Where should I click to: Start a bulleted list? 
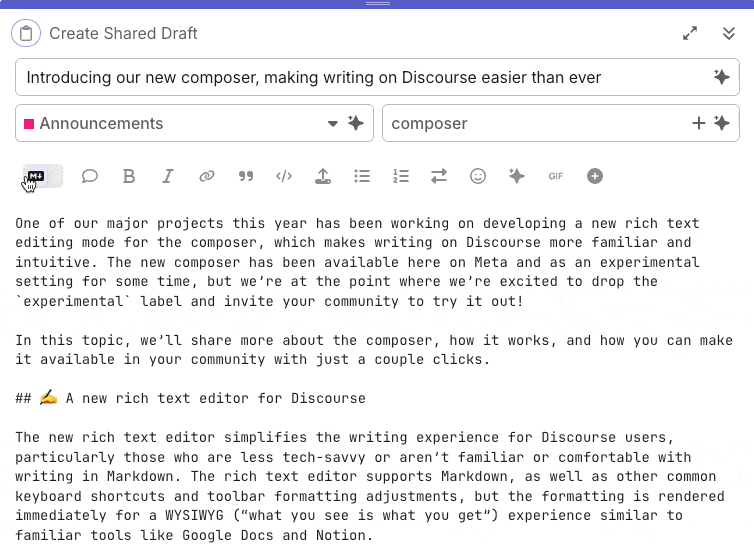coord(362,176)
